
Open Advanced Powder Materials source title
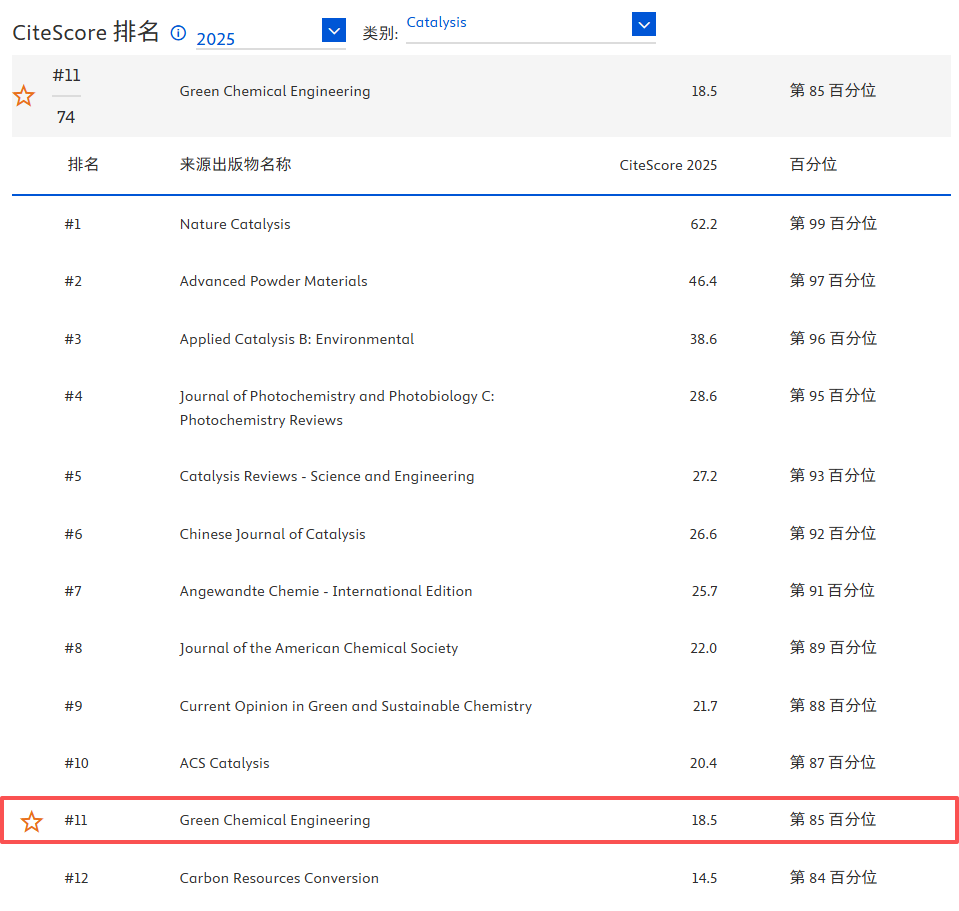273,281
